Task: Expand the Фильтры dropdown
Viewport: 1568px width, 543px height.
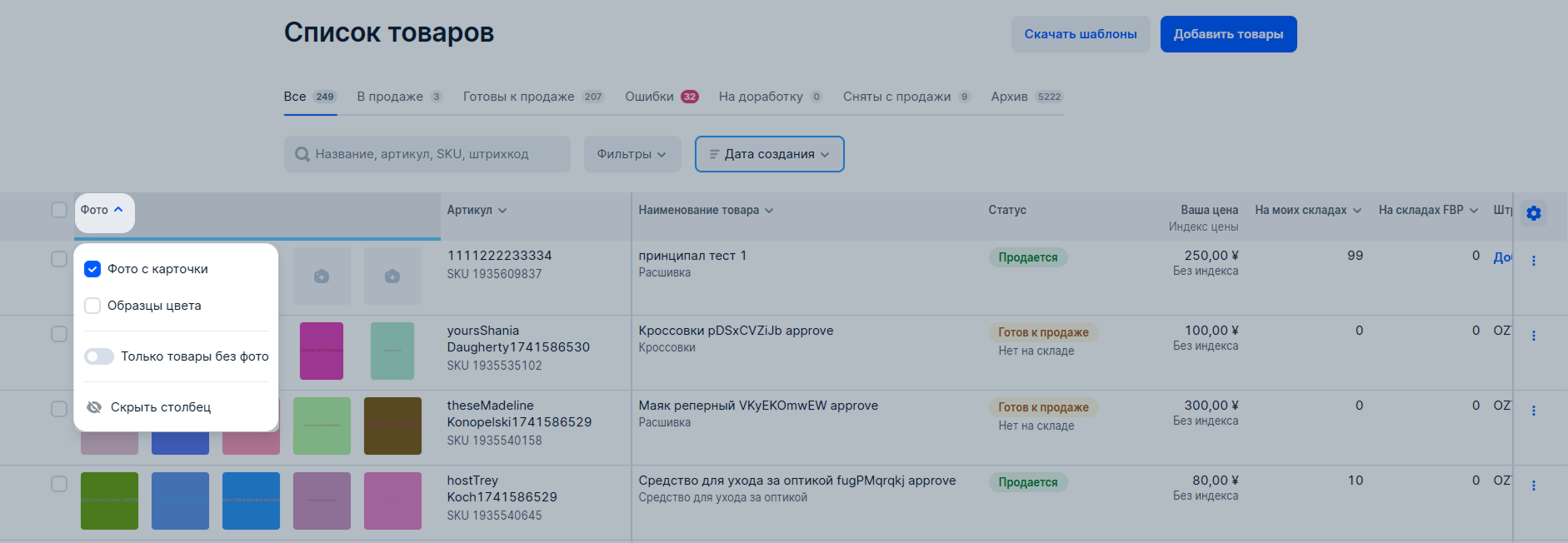Action: pos(632,154)
